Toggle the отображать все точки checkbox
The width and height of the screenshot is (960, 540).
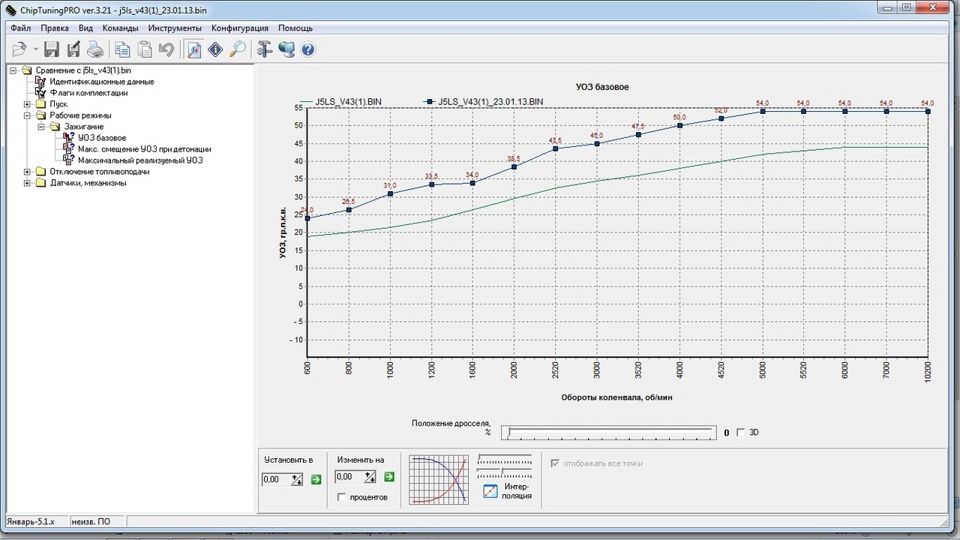[556, 463]
